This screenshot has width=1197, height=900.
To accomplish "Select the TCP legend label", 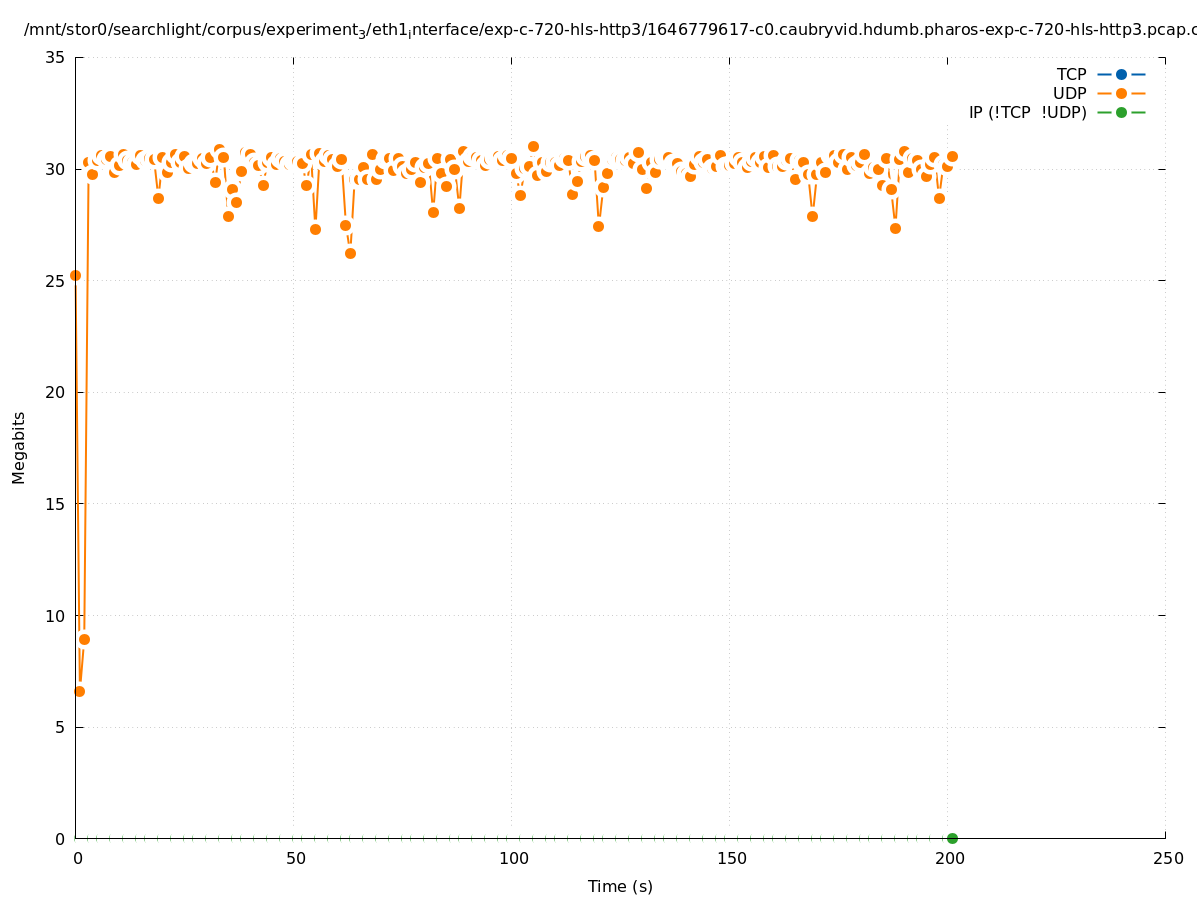I will click(x=1071, y=74).
